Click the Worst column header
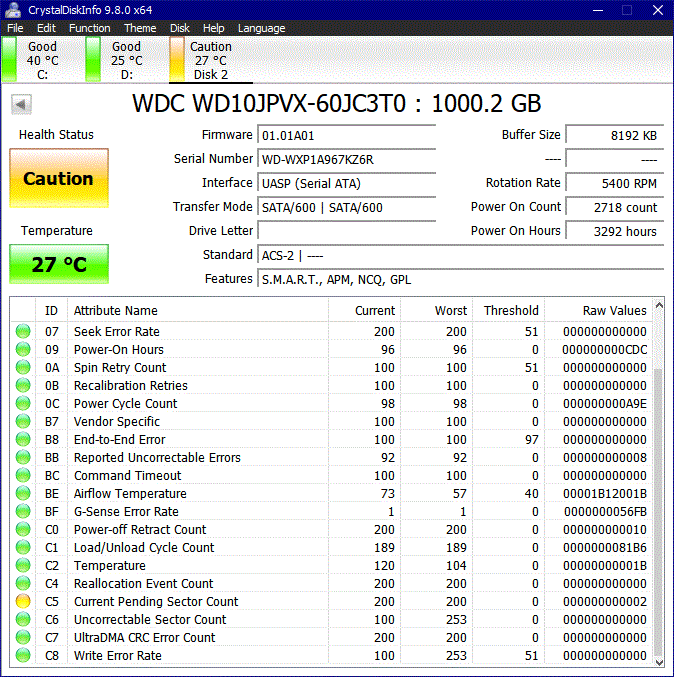Screen dimensions: 674x677 click(437, 310)
